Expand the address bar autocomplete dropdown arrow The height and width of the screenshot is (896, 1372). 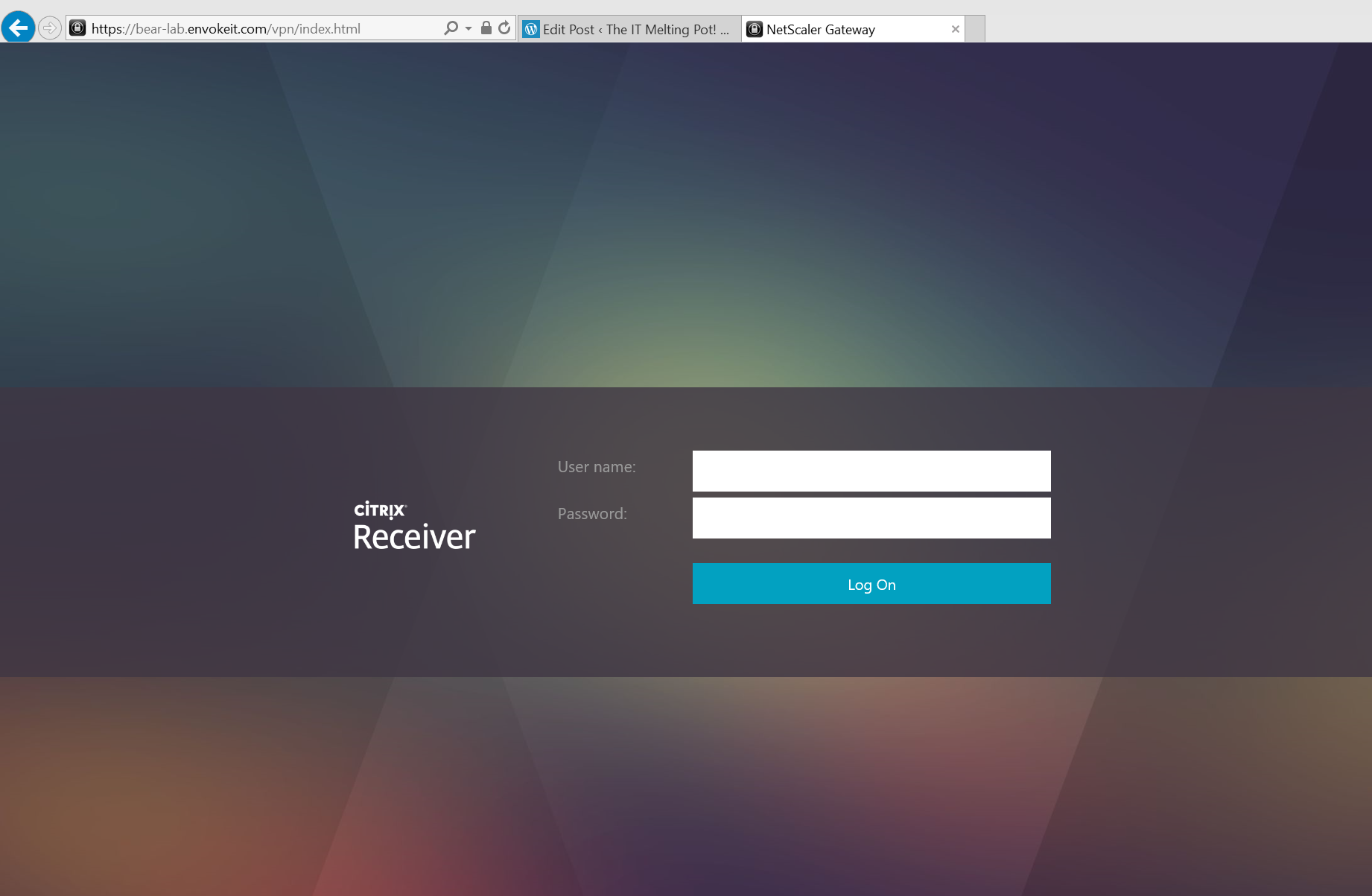point(469,28)
